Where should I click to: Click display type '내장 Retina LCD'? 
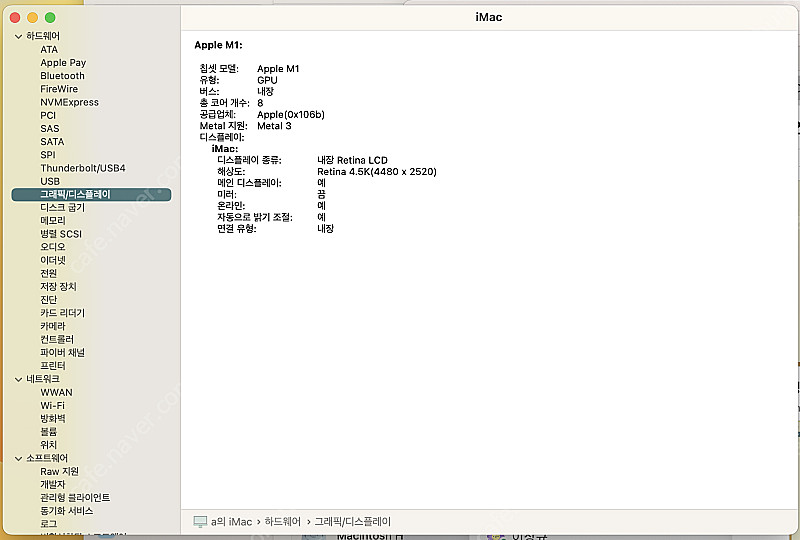352,160
